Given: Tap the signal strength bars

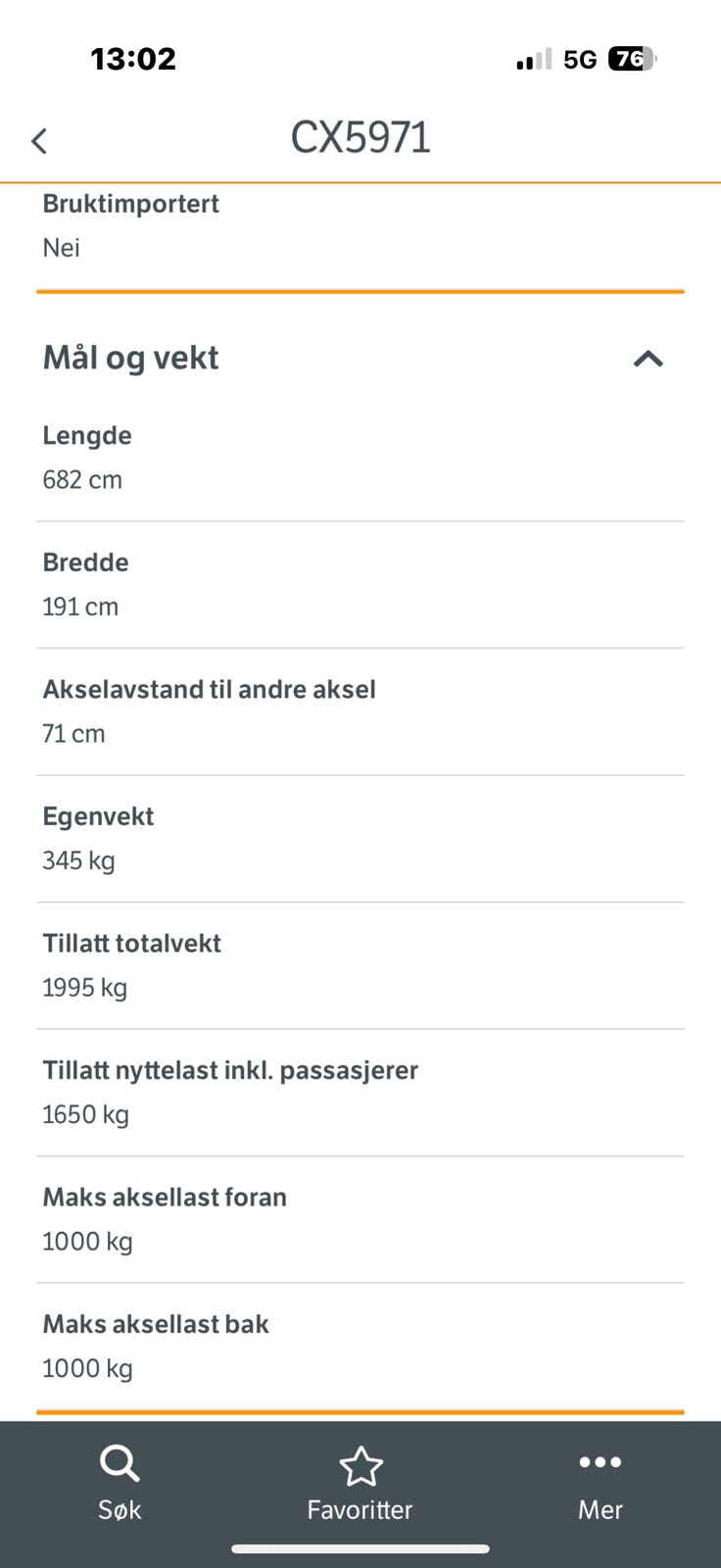Looking at the screenshot, I should tap(534, 60).
